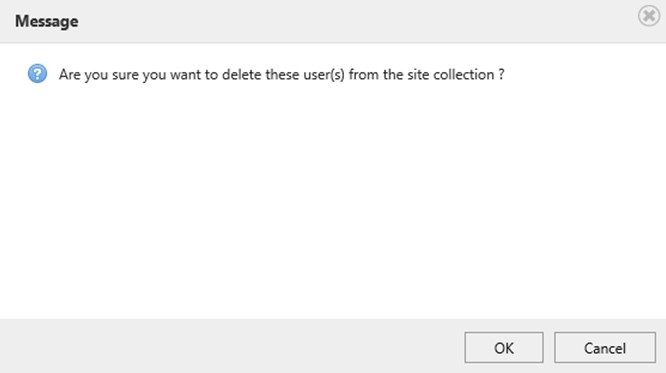Image resolution: width=666 pixels, height=373 pixels.
Task: Click OK to confirm deleting the users
Action: [x=504, y=348]
